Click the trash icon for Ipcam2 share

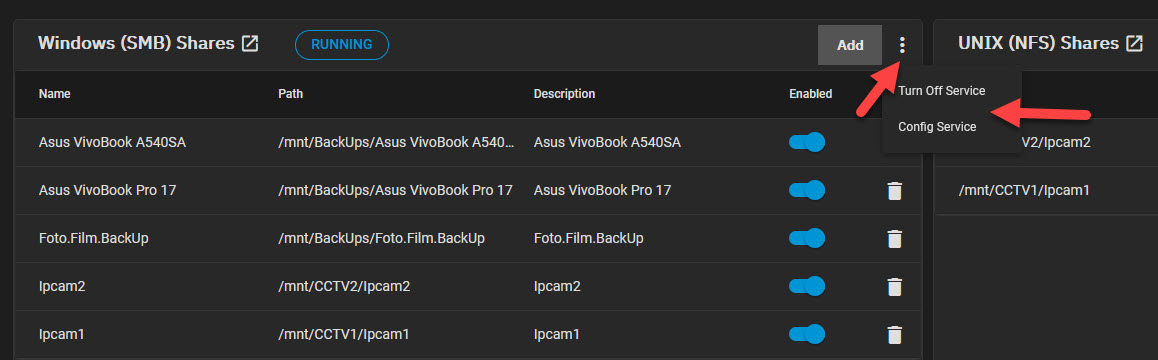click(894, 287)
